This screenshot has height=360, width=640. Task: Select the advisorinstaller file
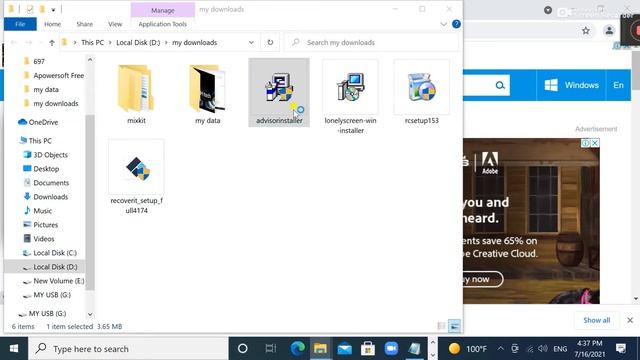click(x=279, y=93)
